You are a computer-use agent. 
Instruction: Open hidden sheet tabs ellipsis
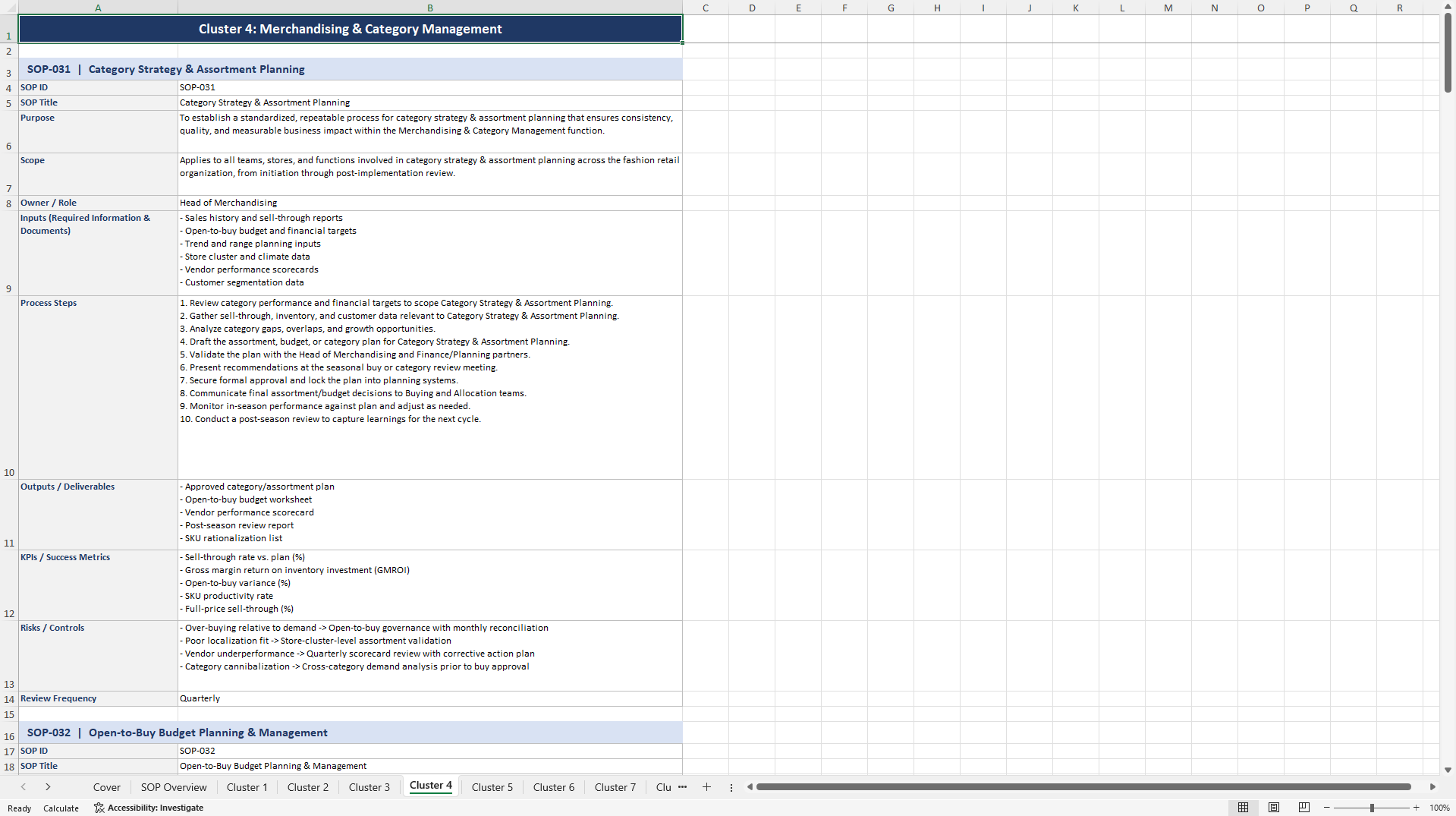point(682,787)
